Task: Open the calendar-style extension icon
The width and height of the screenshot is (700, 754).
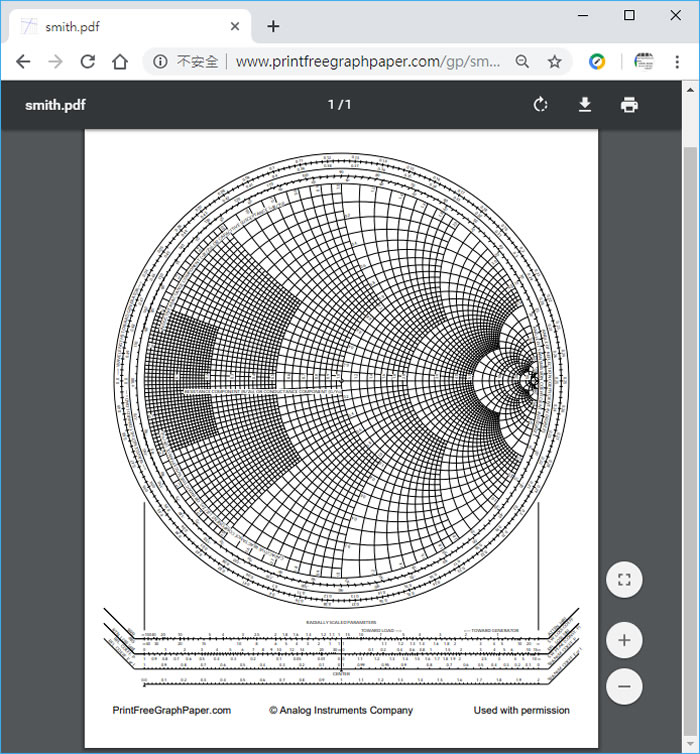Action: tap(644, 62)
